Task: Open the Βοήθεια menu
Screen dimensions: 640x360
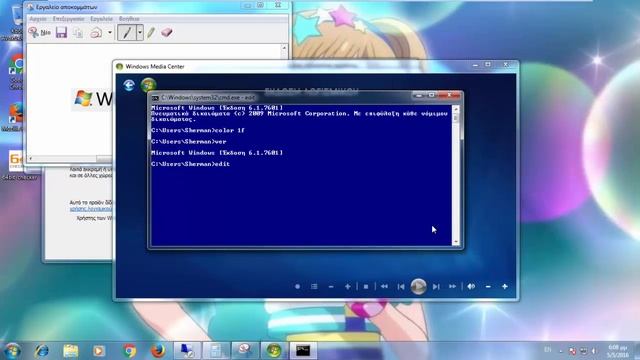Action: [129, 19]
